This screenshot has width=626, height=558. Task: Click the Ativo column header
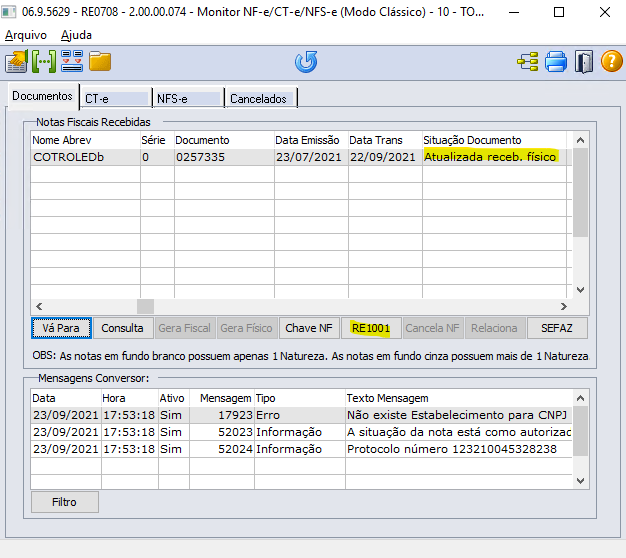(x=174, y=398)
